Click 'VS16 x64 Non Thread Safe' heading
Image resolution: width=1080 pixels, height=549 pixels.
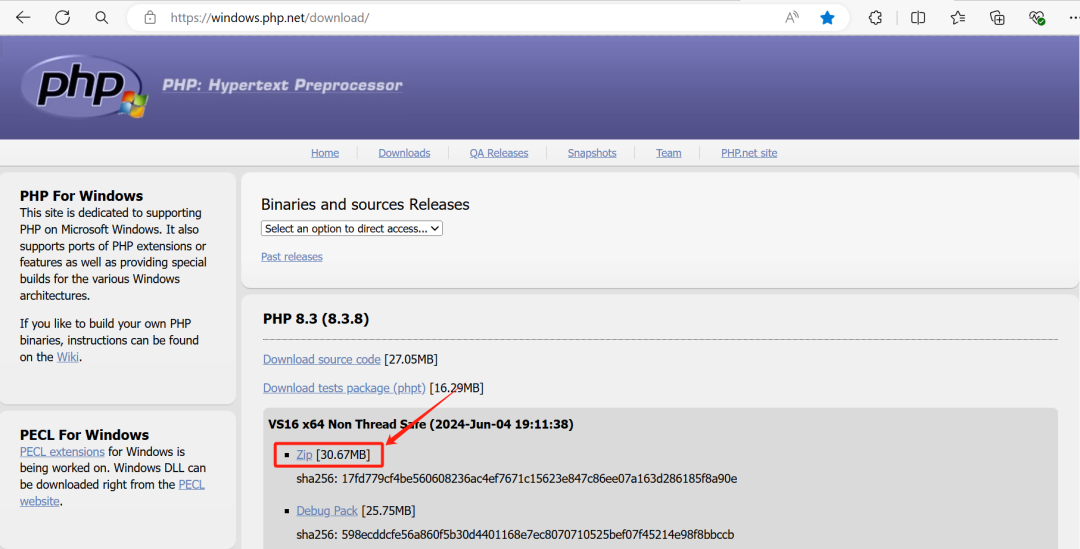click(421, 424)
